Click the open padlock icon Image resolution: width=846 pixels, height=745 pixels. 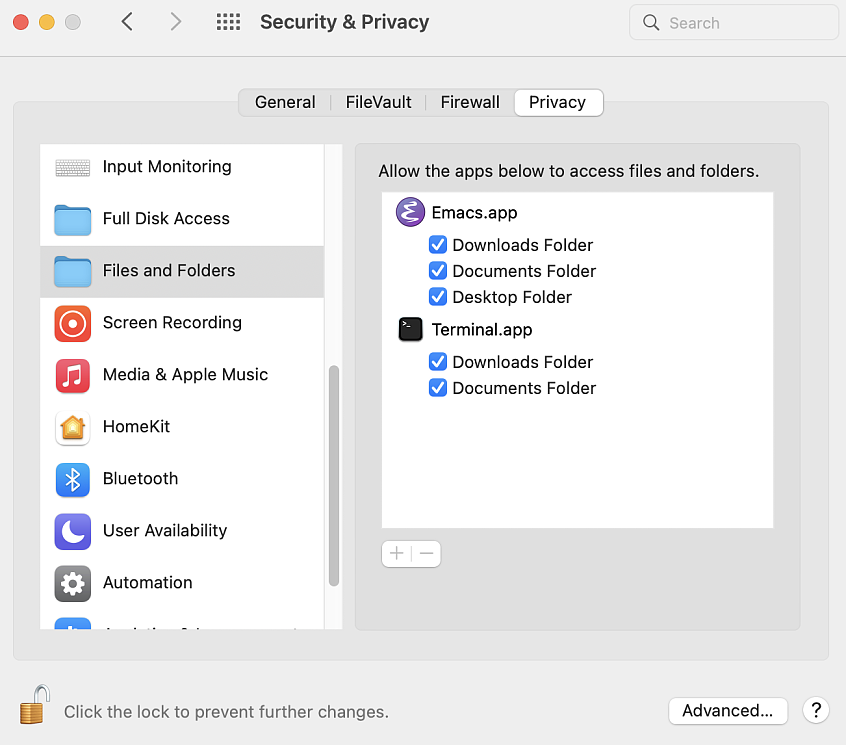pos(35,705)
